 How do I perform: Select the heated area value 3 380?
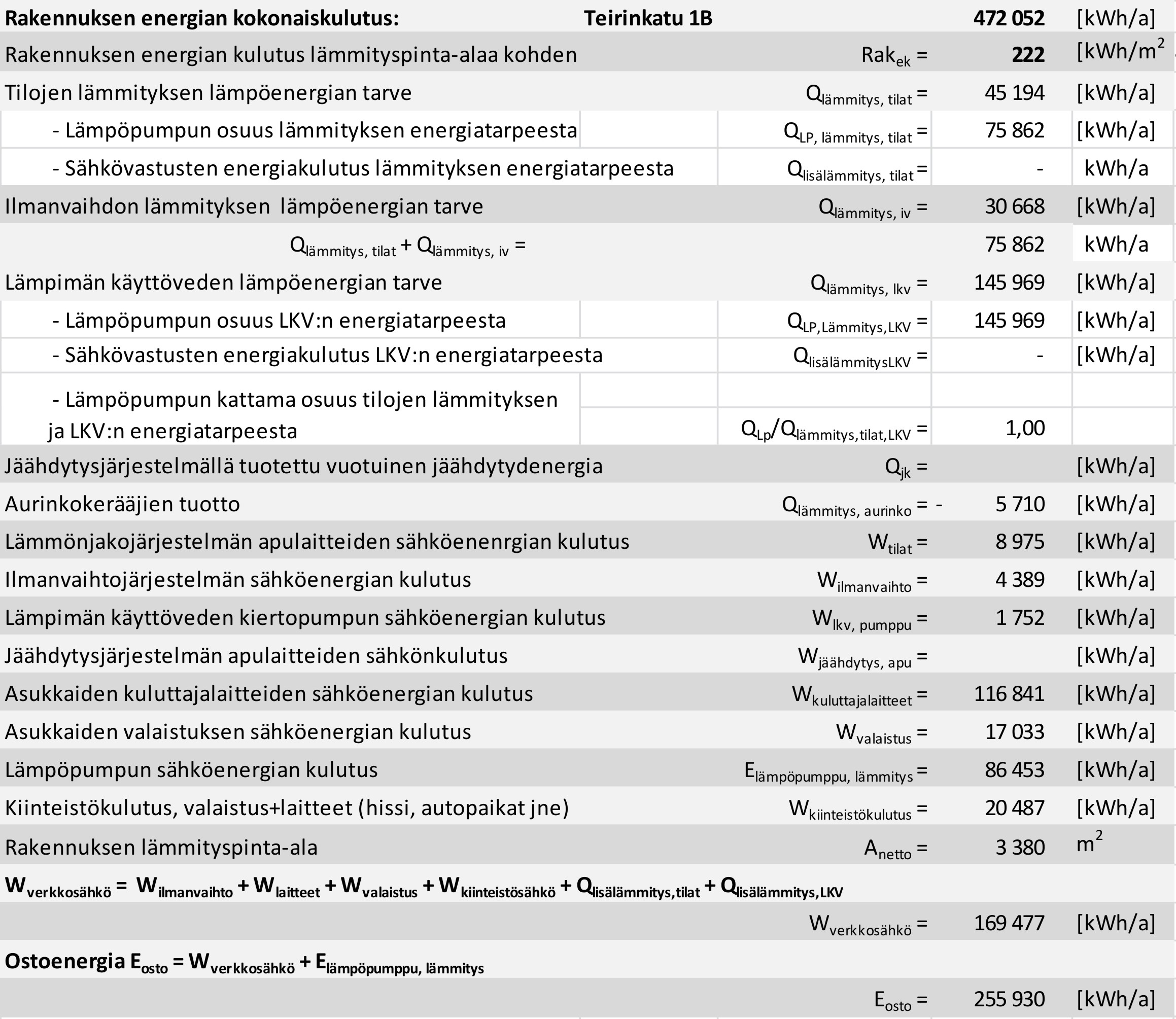click(x=1020, y=847)
